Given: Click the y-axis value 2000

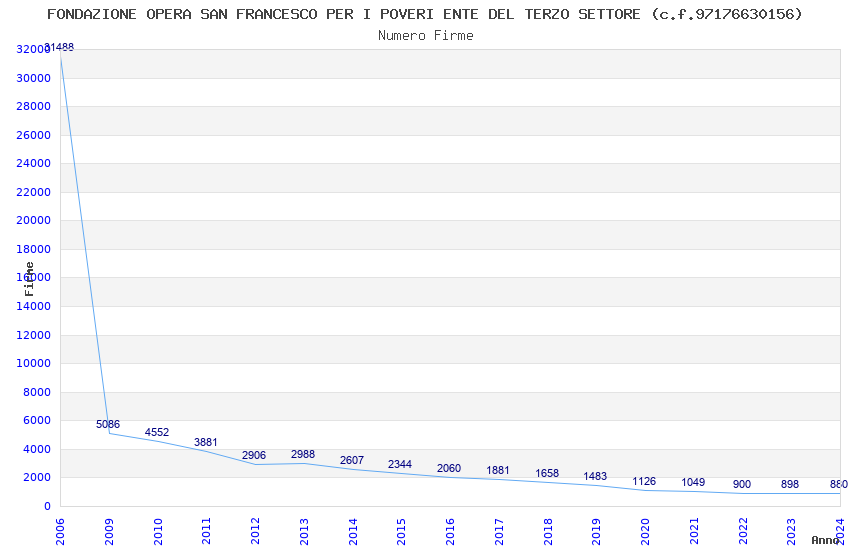Looking at the screenshot, I should click(37, 477).
